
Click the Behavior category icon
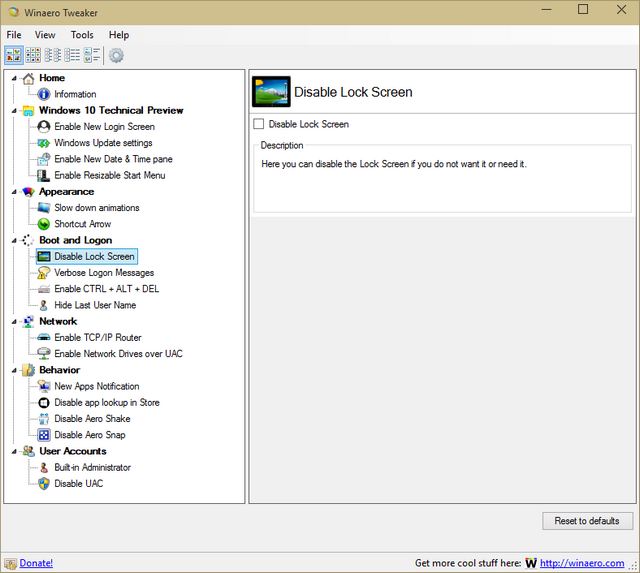tap(29, 370)
